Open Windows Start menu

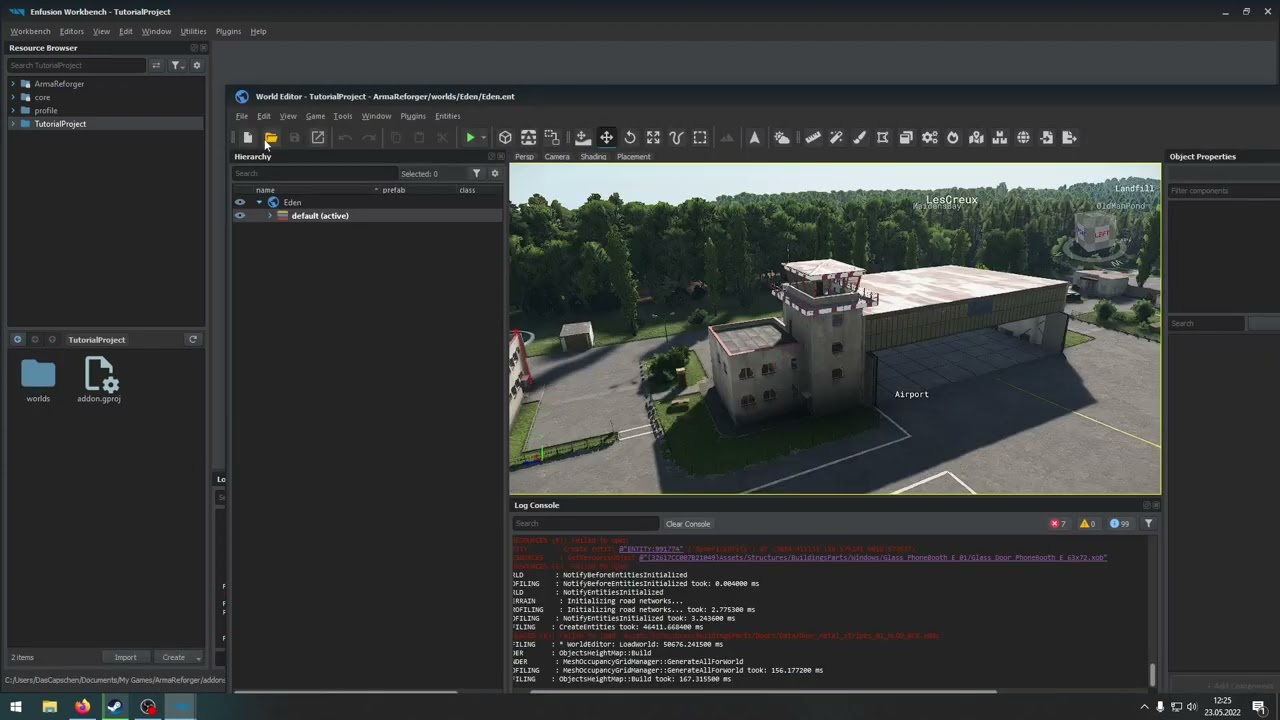click(x=16, y=707)
